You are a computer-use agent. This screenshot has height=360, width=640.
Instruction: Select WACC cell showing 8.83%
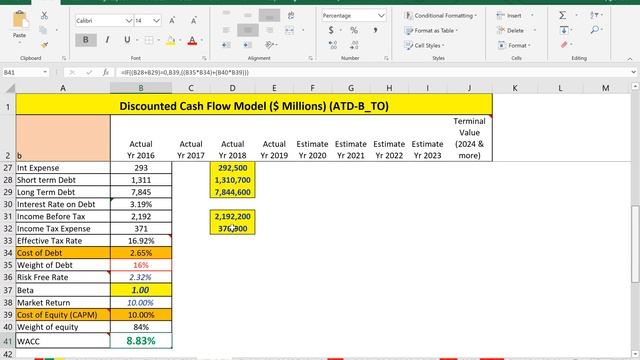pyautogui.click(x=141, y=341)
